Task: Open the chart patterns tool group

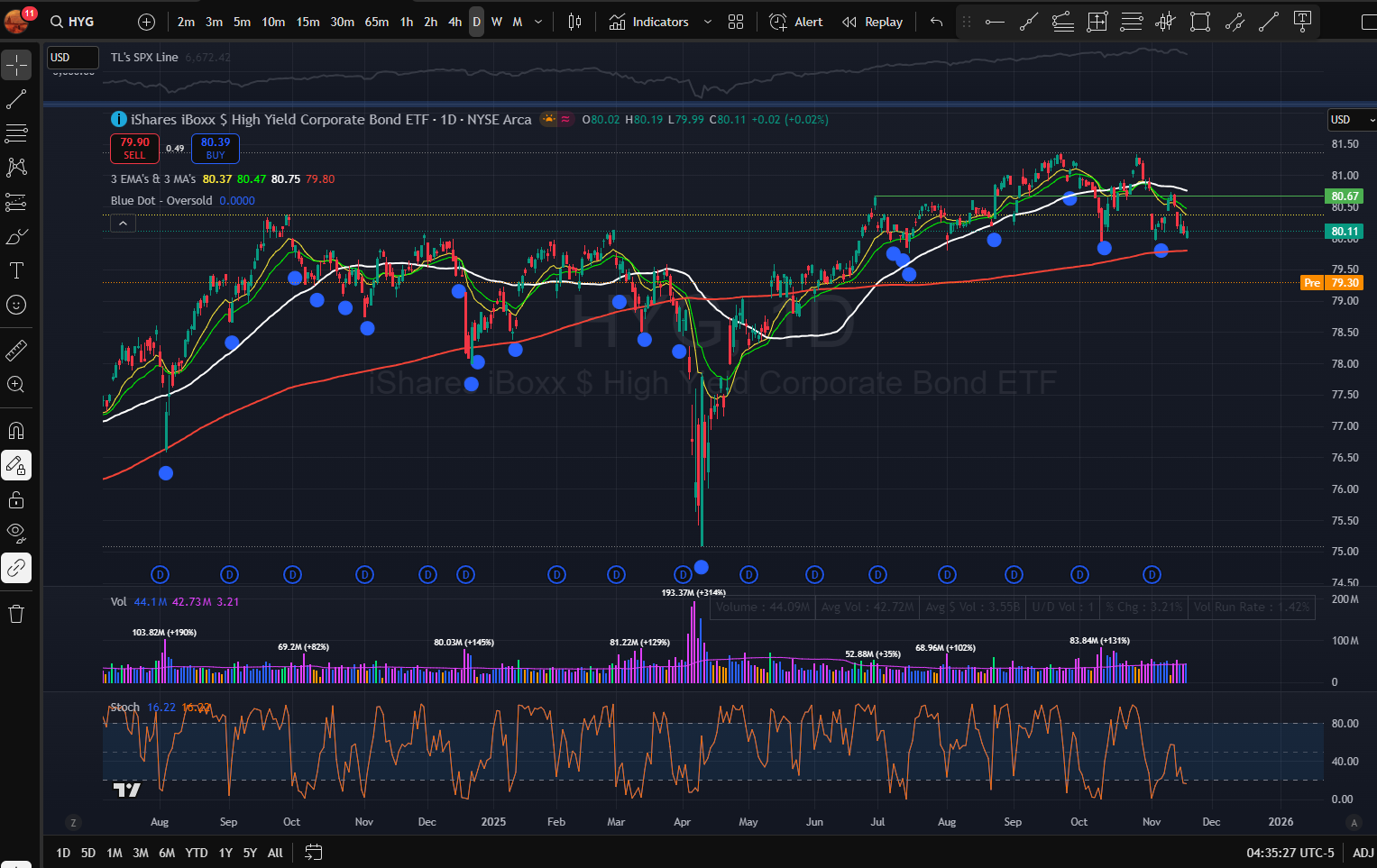Action: tap(16, 168)
